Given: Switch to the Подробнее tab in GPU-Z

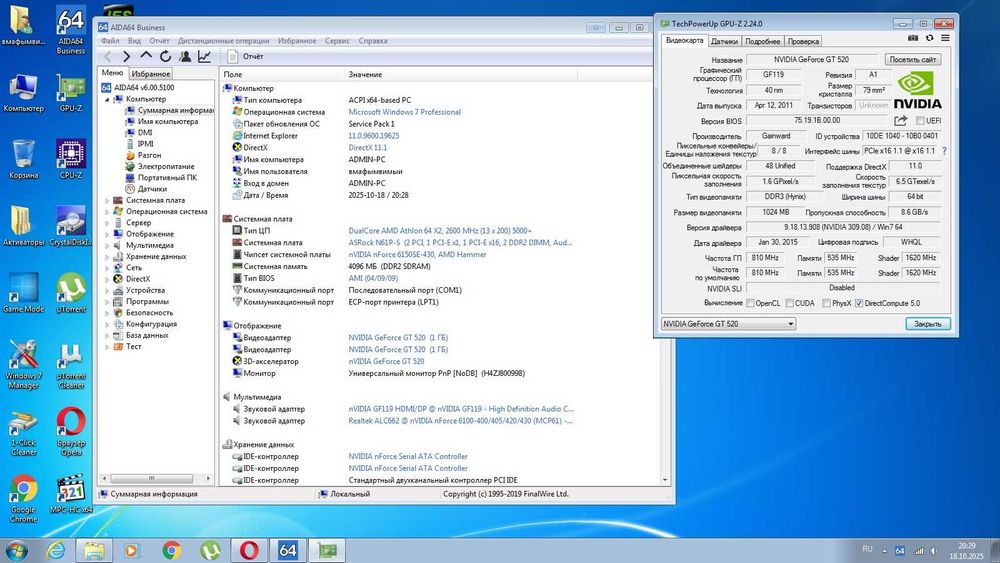Looking at the screenshot, I should [x=763, y=41].
